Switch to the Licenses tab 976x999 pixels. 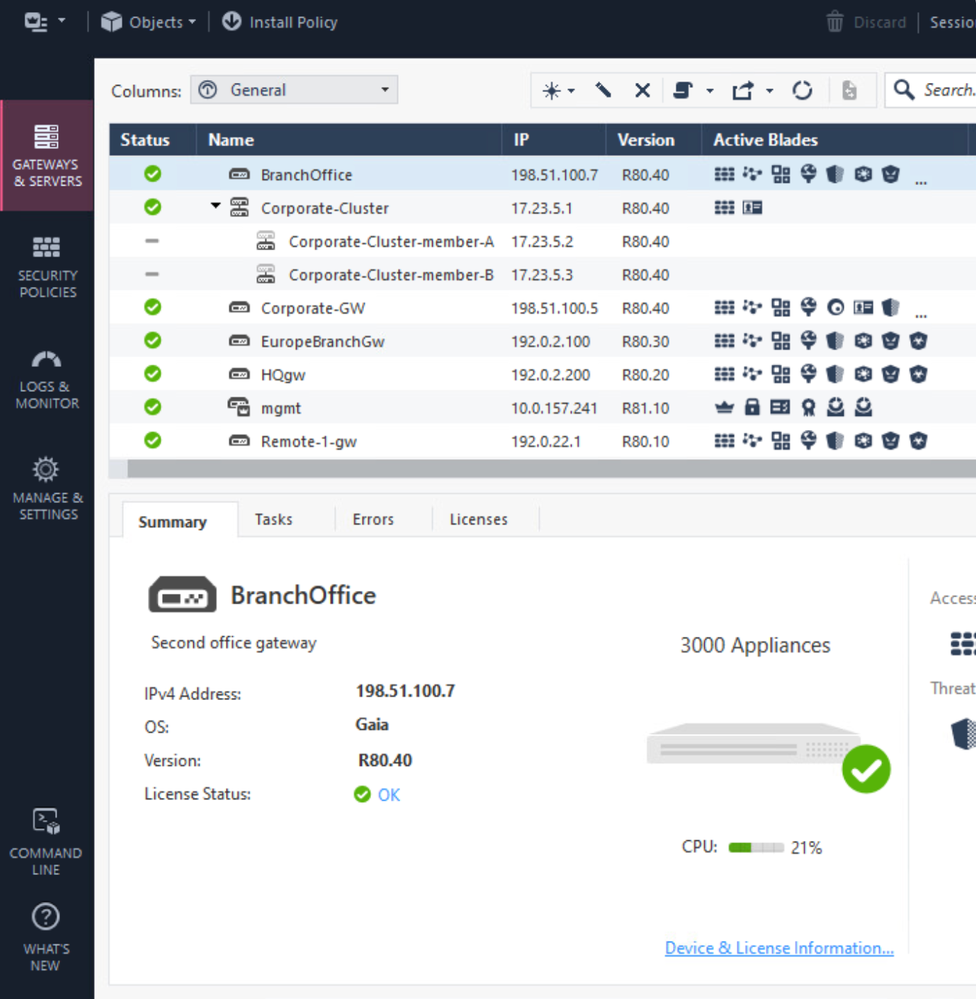point(478,519)
